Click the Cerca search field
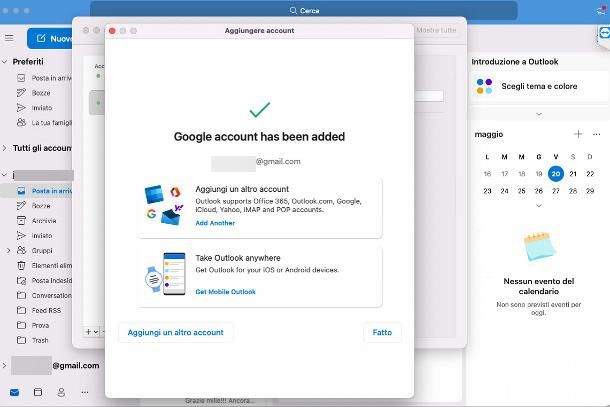610x407 pixels. tap(304, 11)
